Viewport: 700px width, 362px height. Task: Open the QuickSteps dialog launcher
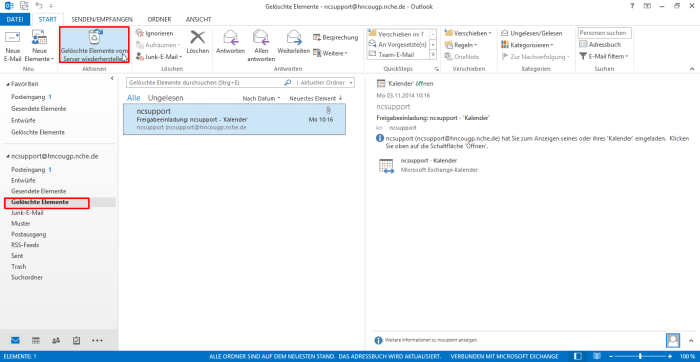pos(436,69)
